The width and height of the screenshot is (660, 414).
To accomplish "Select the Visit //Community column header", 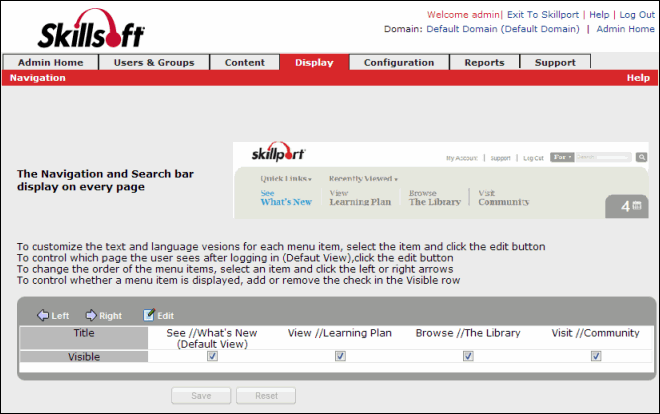I will click(x=596, y=333).
